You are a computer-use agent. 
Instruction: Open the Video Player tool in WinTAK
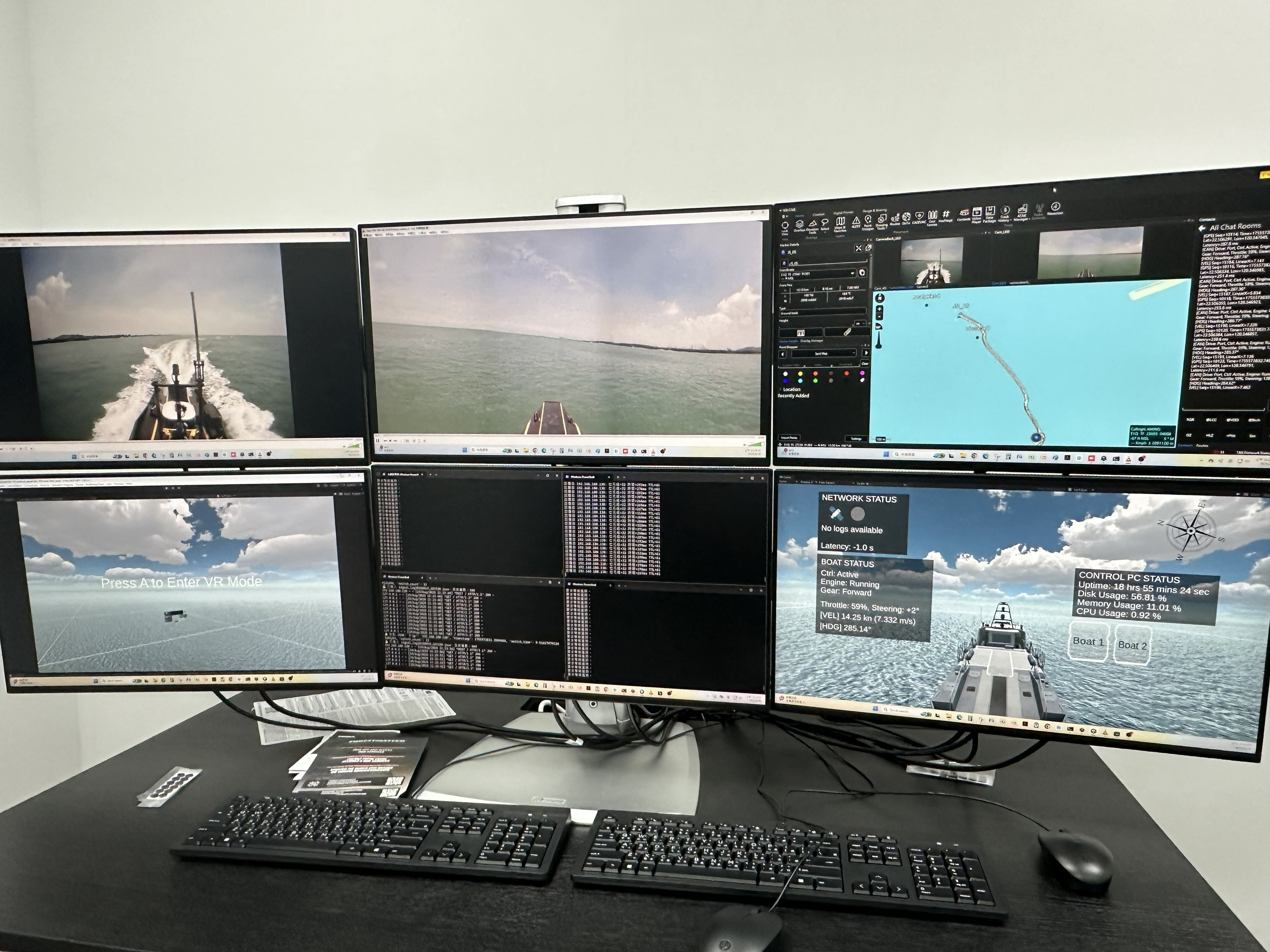977,214
